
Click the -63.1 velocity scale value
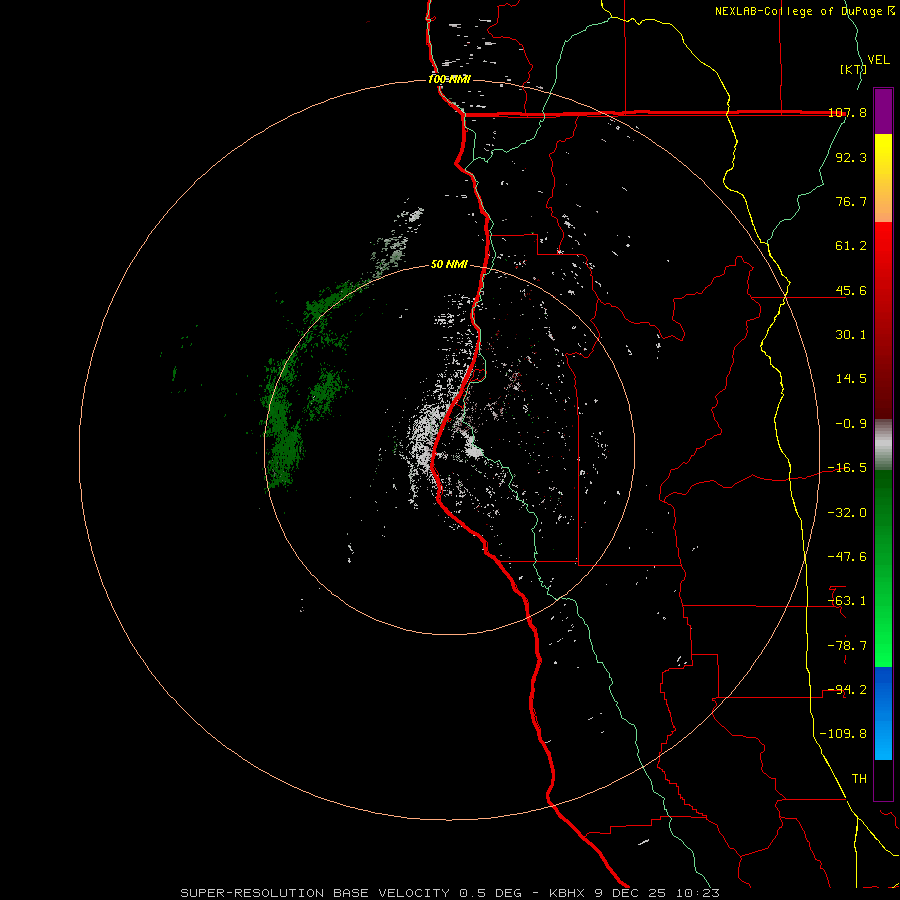[847, 601]
